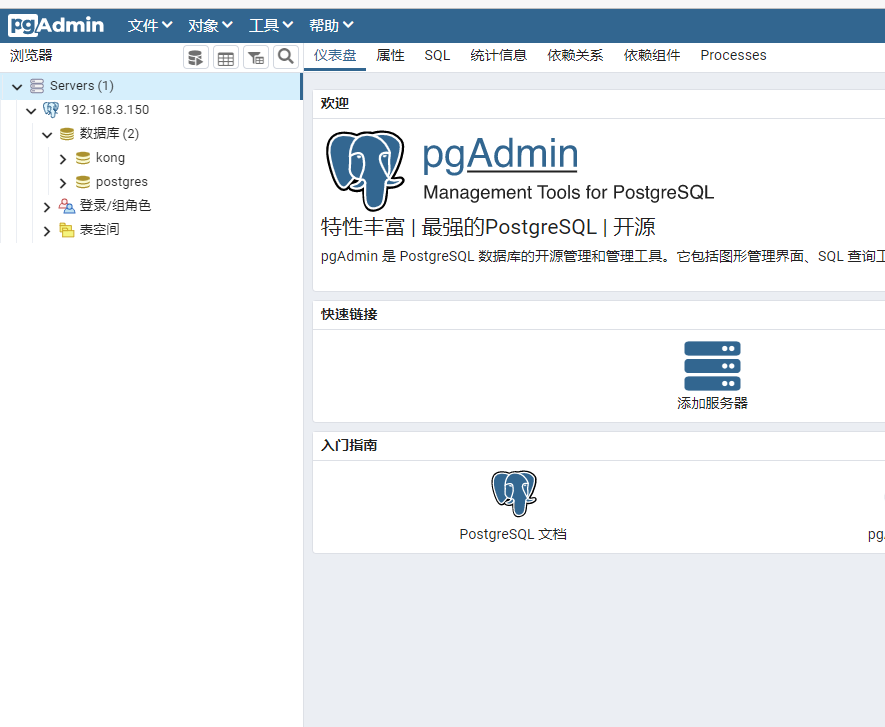Expand the 表空间 node

pos(47,230)
